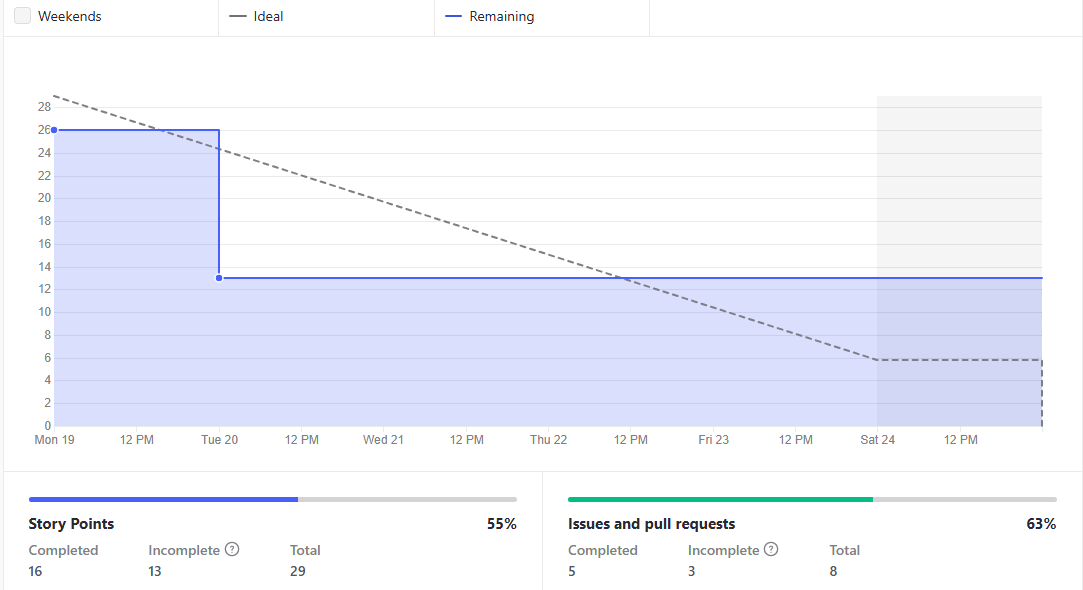Click the Wed 21 axis label
The height and width of the screenshot is (590, 1083).
pos(383,440)
